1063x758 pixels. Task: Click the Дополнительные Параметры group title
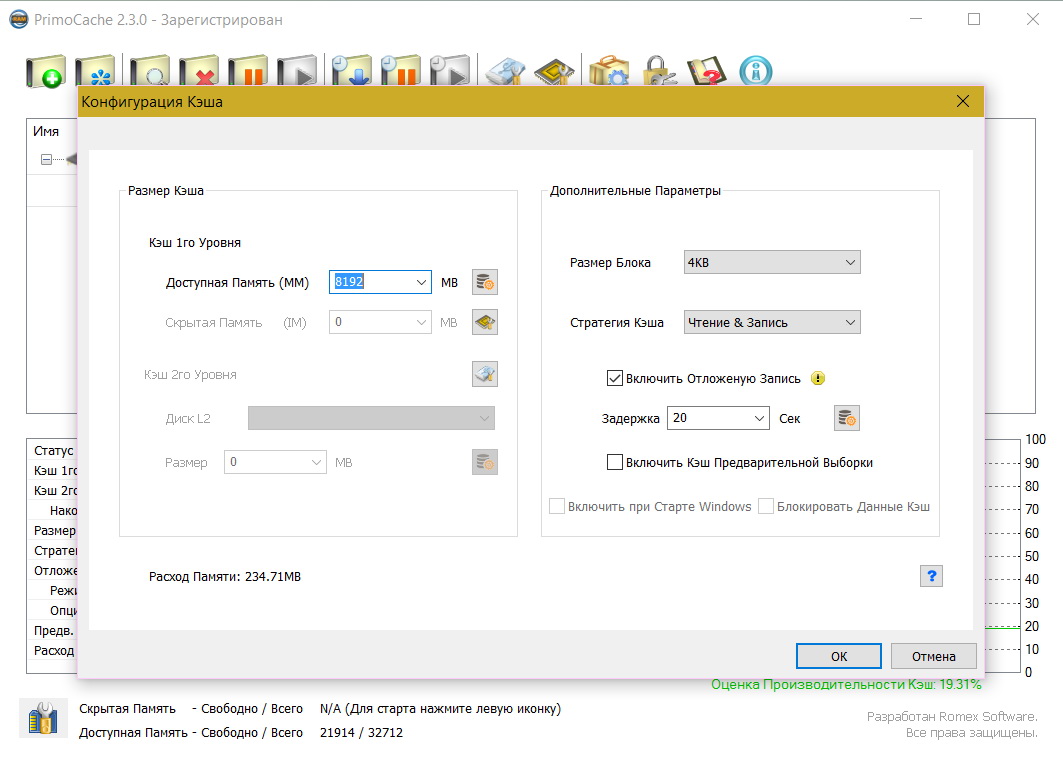pos(635,191)
